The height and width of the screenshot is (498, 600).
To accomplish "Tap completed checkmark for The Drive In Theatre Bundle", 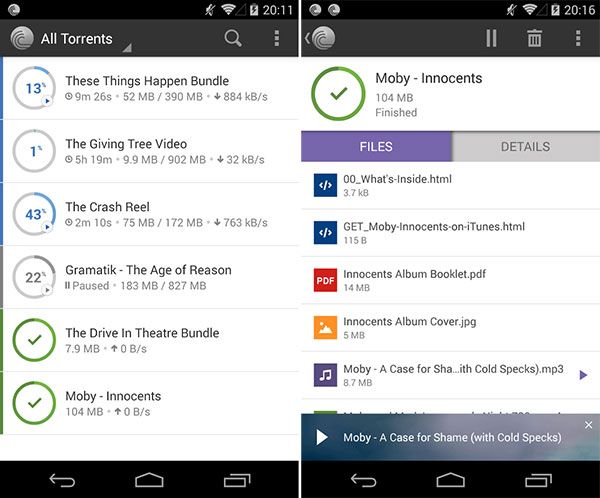I will click(34, 340).
